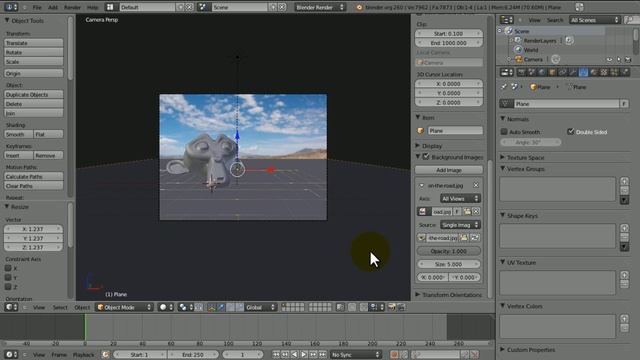Toggle Camera visibility eye in outliner
Image resolution: width=640 pixels, height=360 pixels.
click(609, 60)
